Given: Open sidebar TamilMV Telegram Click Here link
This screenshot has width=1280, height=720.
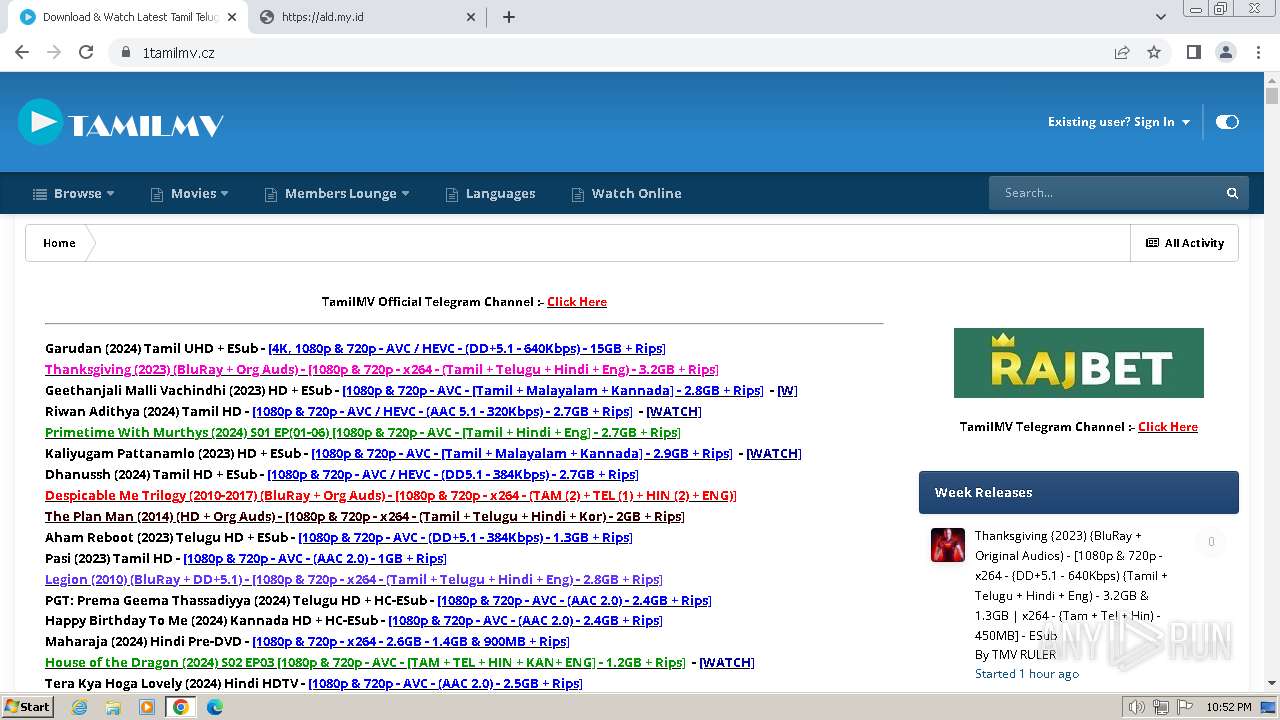Looking at the screenshot, I should click(x=1168, y=427).
